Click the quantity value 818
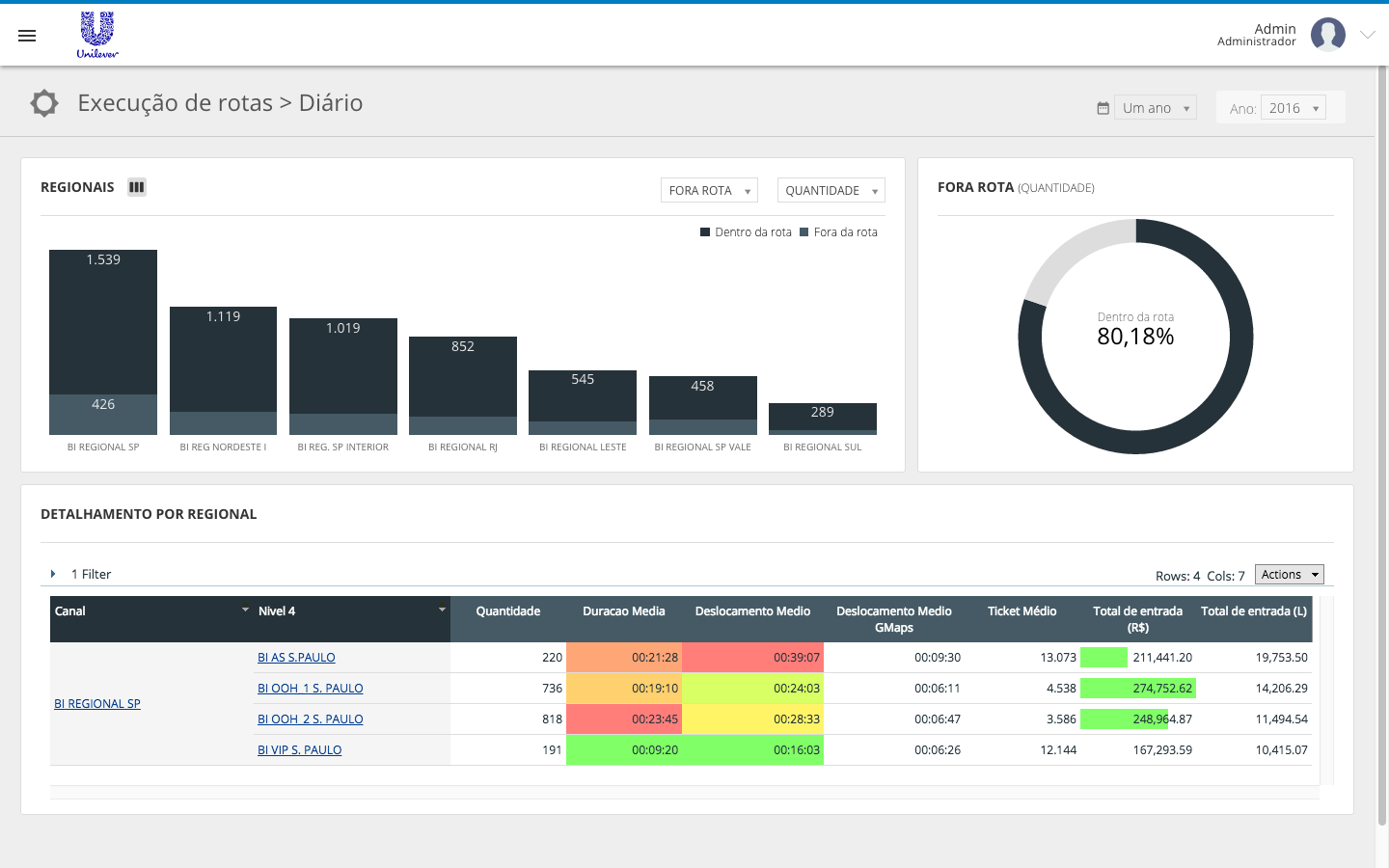The height and width of the screenshot is (868, 1389). 552,719
